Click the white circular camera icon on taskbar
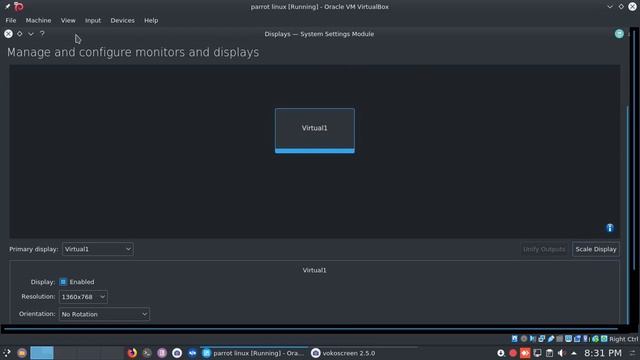Image resolution: width=640 pixels, height=360 pixels. click(177, 353)
